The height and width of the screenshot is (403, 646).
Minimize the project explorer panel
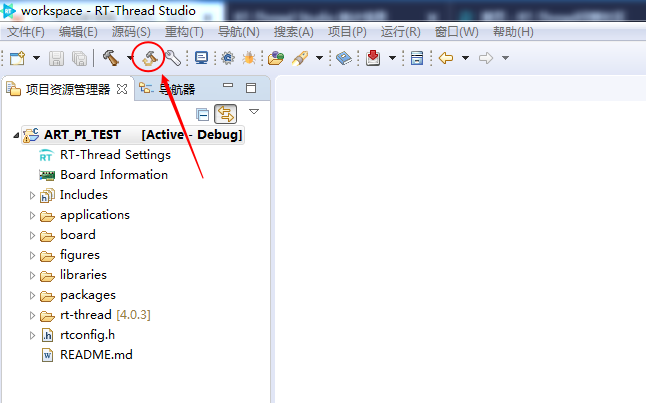point(228,85)
